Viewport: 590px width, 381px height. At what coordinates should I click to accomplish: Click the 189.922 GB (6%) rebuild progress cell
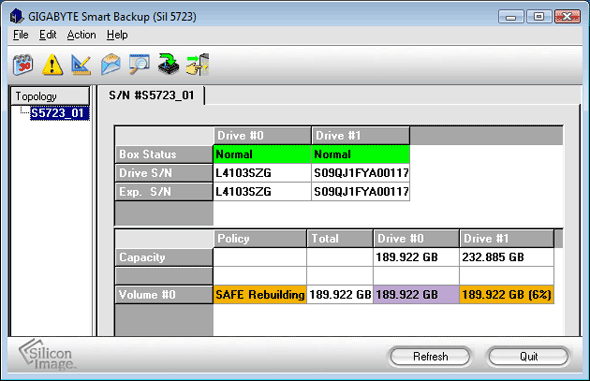click(506, 294)
